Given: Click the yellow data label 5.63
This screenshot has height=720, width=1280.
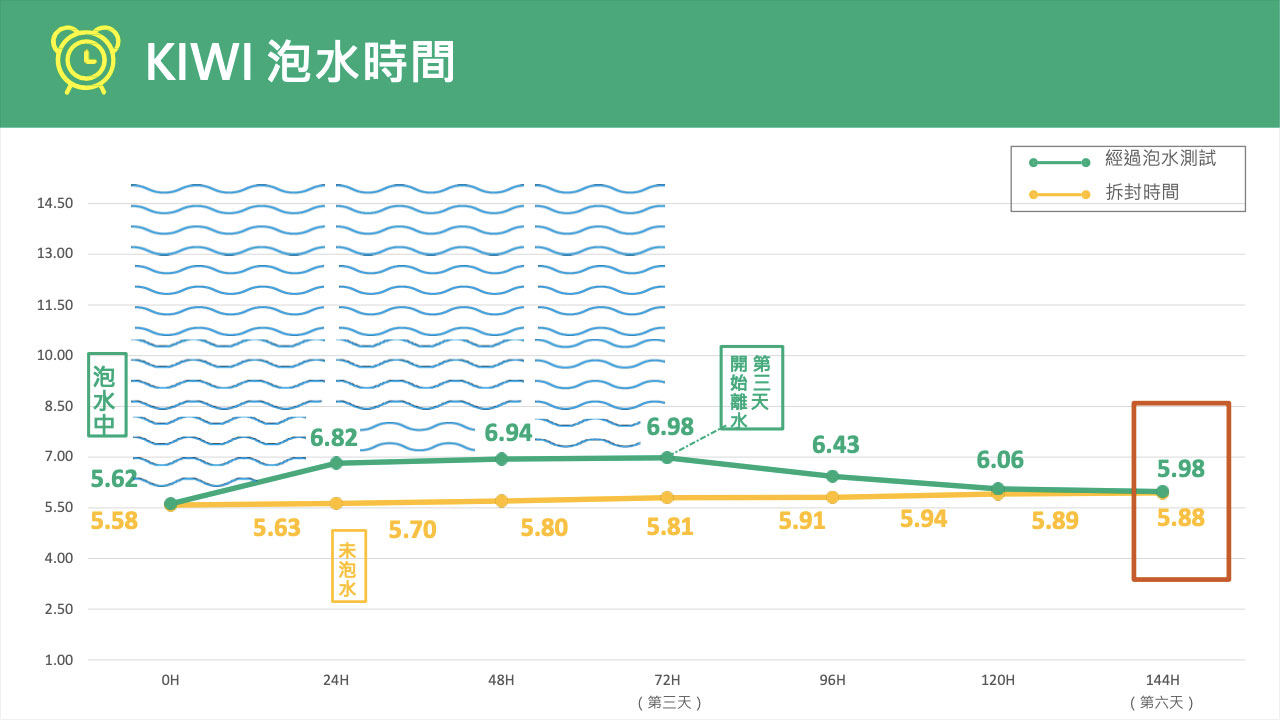Looking at the screenshot, I should [x=277, y=528].
